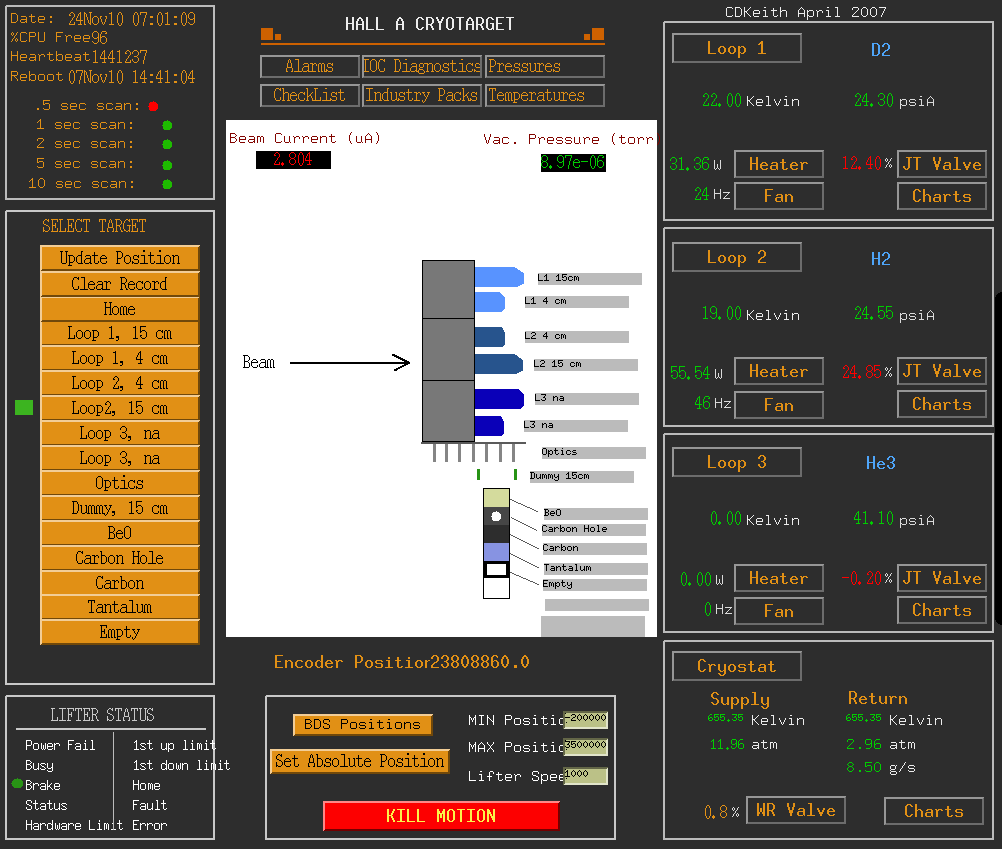1002x849 pixels.
Task: Click green selected-target marker beside Loop2
Action: [24, 408]
